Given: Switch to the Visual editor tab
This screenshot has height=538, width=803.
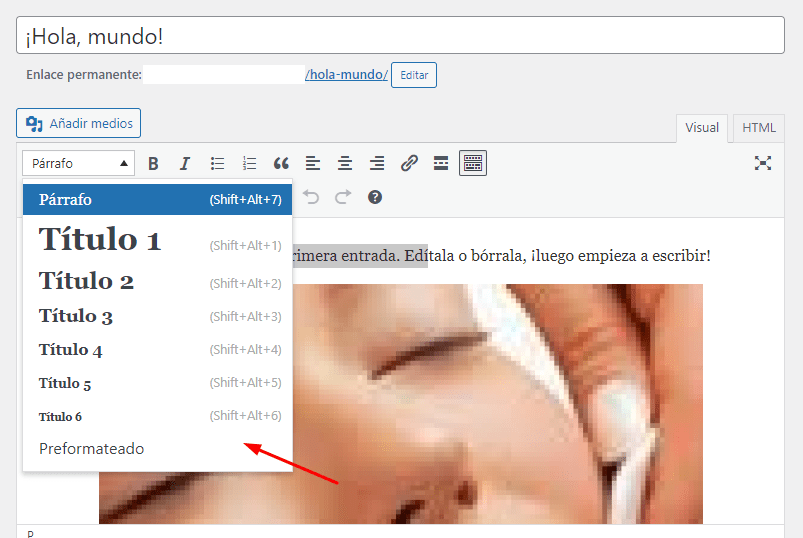Looking at the screenshot, I should pyautogui.click(x=702, y=128).
